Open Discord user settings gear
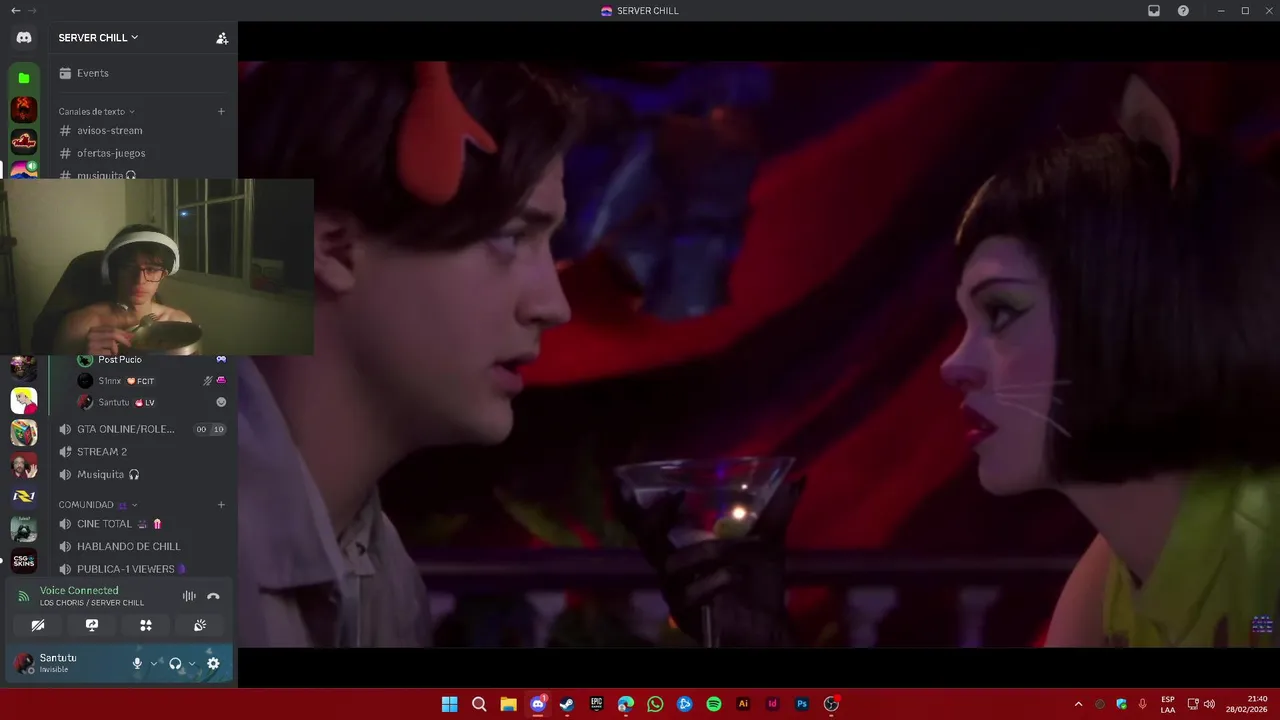The height and width of the screenshot is (720, 1280). (x=213, y=663)
